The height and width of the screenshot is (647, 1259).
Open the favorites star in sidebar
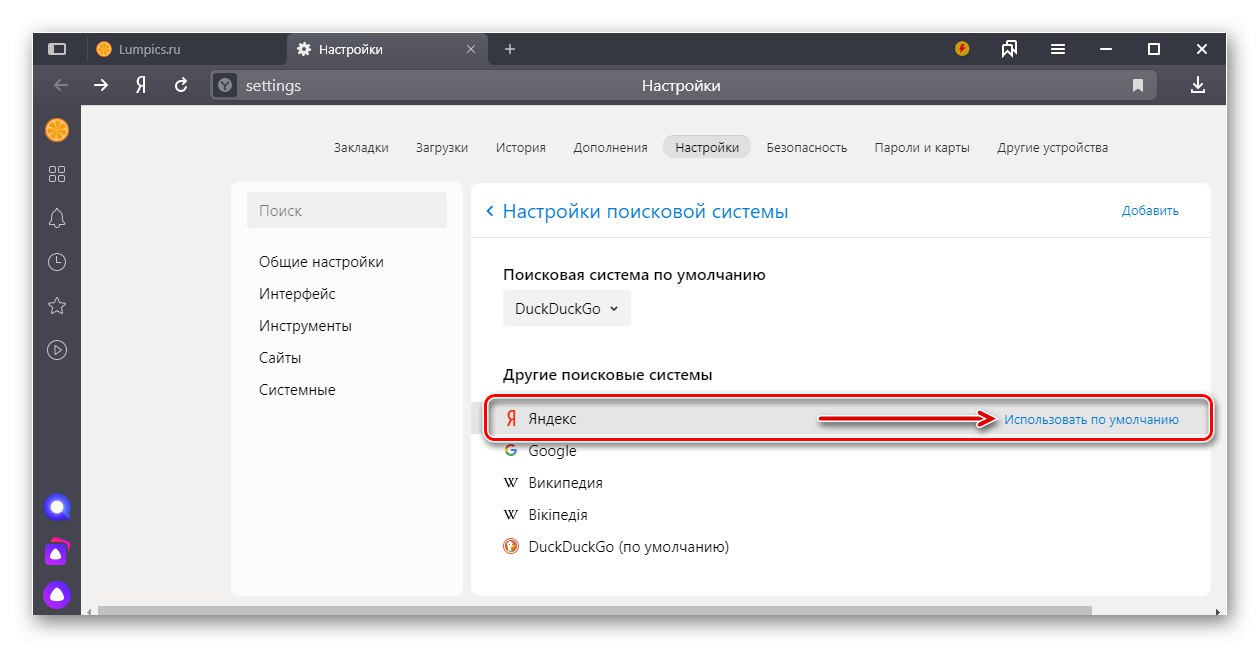(57, 306)
